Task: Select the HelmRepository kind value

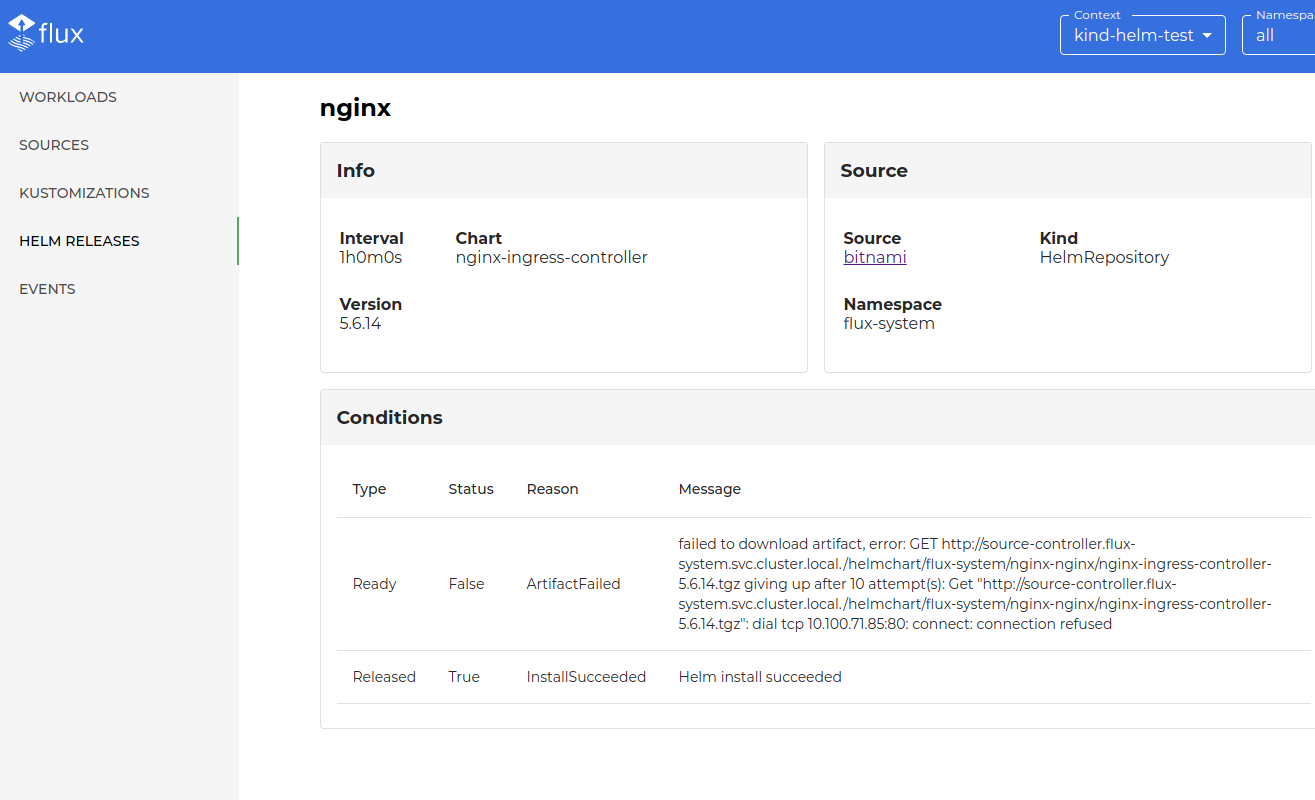Action: pyautogui.click(x=1104, y=257)
